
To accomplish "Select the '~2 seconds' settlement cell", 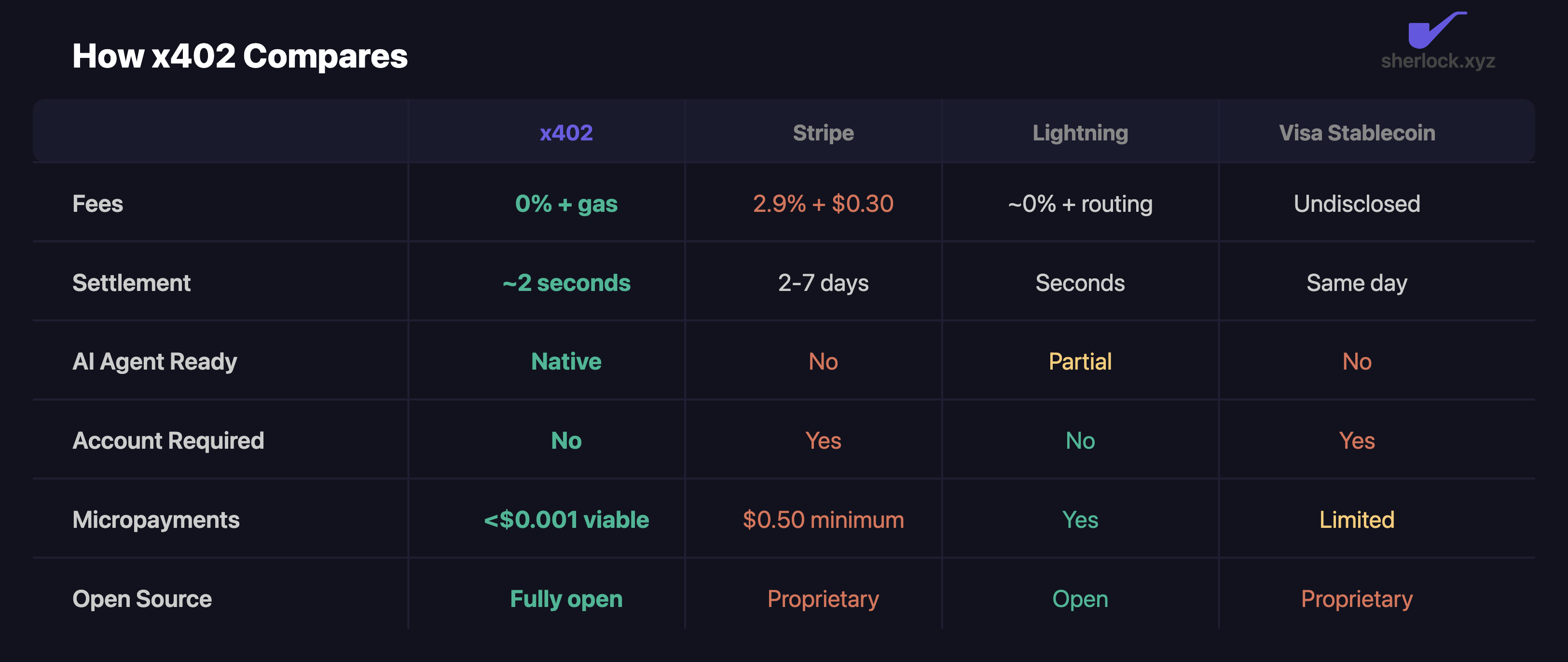I will pos(566,283).
